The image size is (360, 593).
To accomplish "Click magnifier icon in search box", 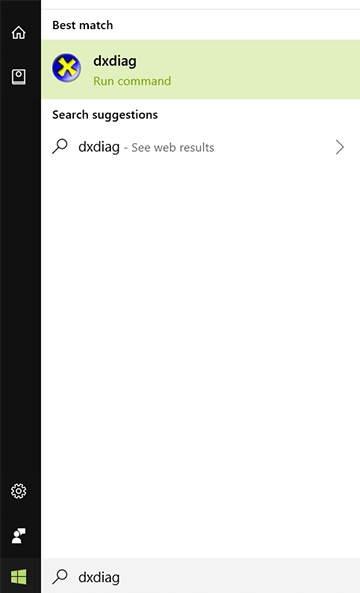I will coord(60,577).
